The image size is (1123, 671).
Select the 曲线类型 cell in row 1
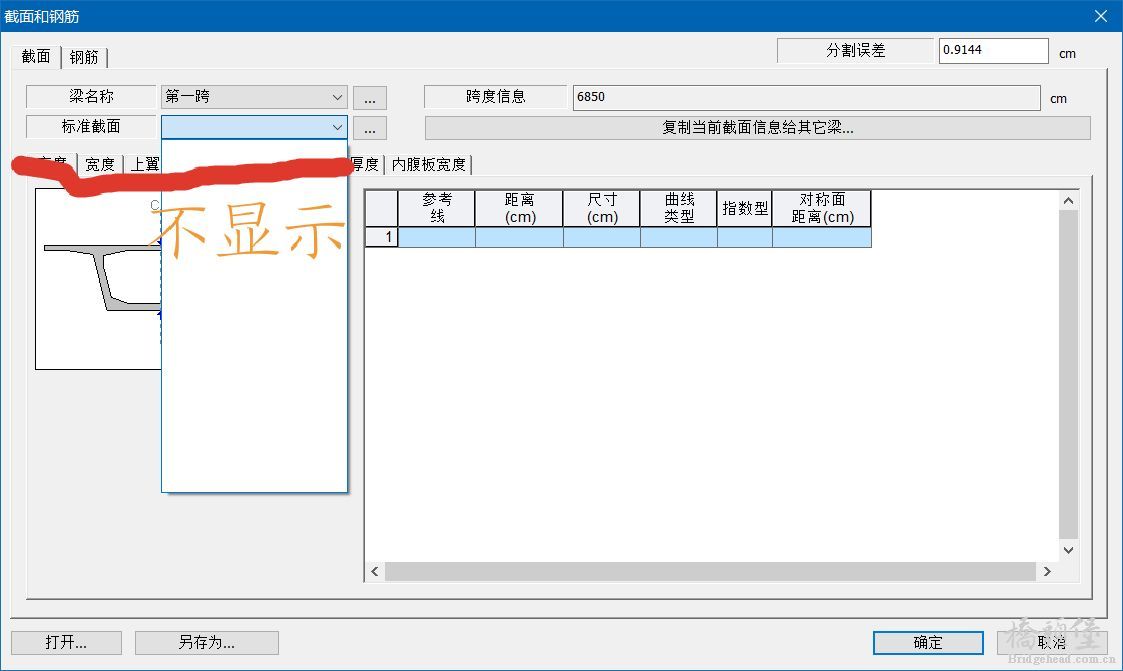(x=679, y=237)
